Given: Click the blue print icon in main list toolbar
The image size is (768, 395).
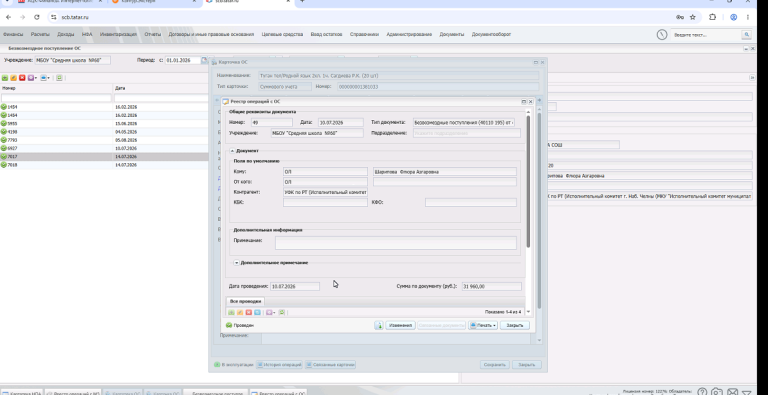Looking at the screenshot, I should [x=44, y=78].
